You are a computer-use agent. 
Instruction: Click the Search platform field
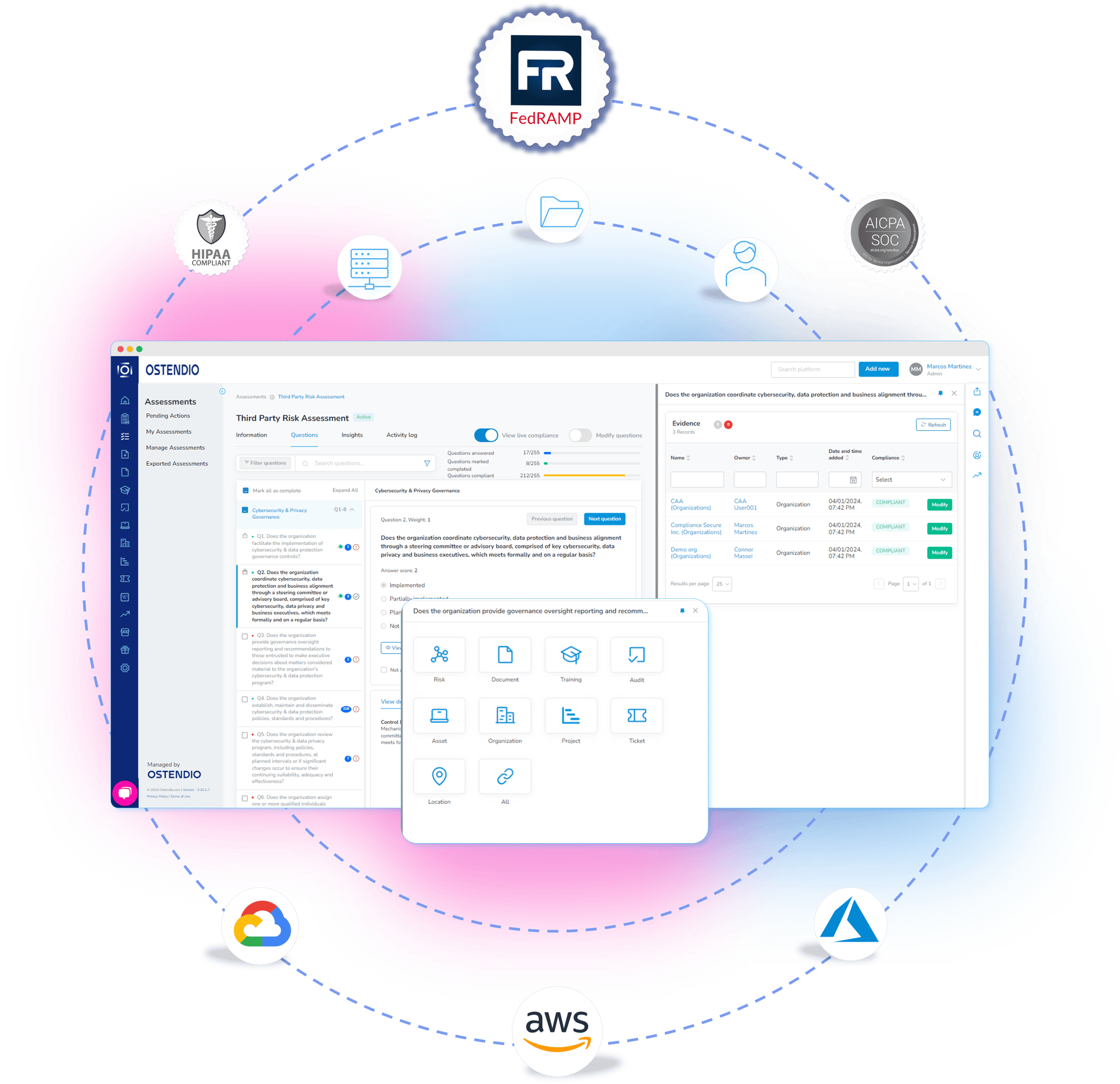[813, 369]
